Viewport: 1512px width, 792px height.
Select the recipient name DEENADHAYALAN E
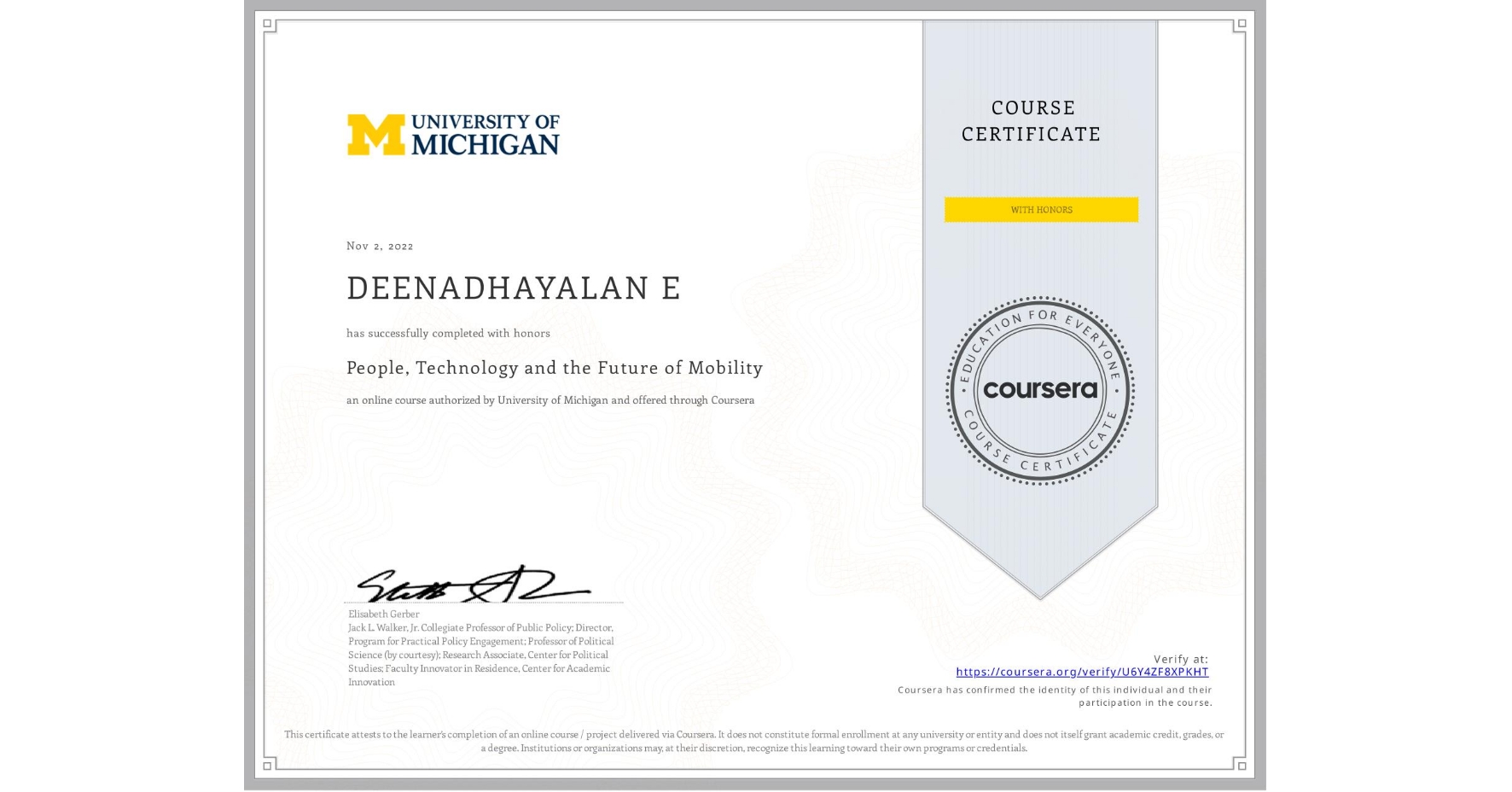(x=514, y=288)
